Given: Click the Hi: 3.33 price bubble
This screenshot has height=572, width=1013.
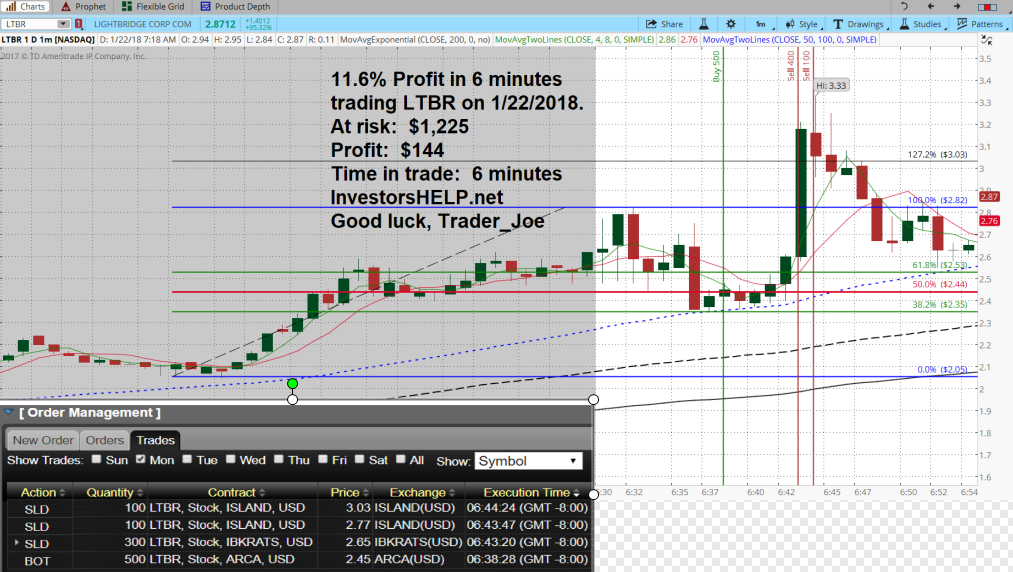Looking at the screenshot, I should pyautogui.click(x=831, y=85).
